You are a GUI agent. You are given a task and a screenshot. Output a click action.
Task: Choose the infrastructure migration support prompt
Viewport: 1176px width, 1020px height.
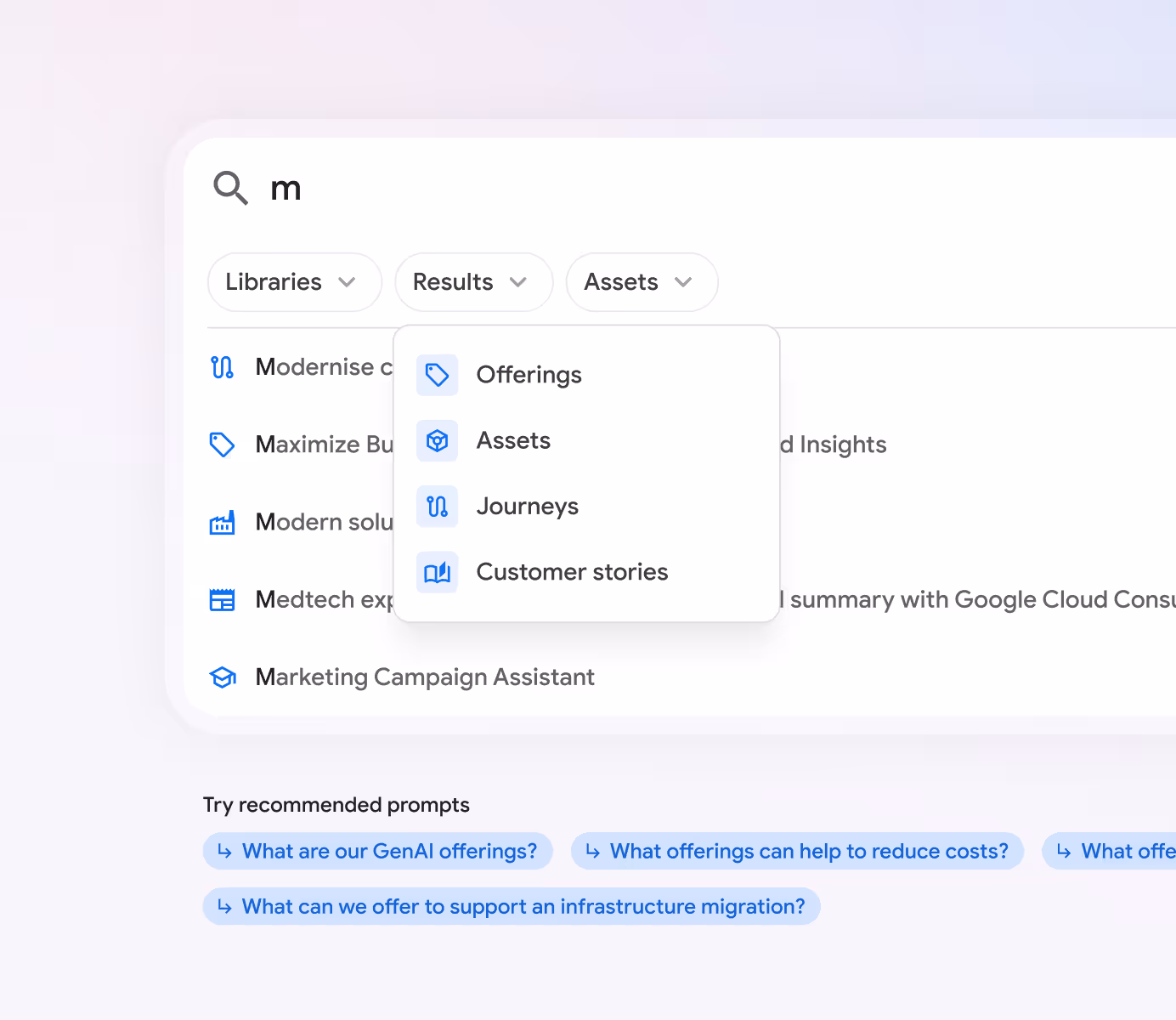[x=512, y=907]
